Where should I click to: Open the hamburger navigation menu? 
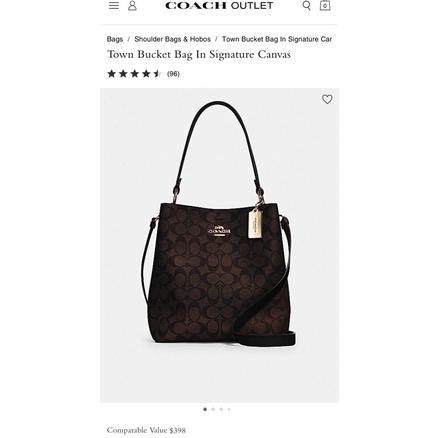coord(114,6)
